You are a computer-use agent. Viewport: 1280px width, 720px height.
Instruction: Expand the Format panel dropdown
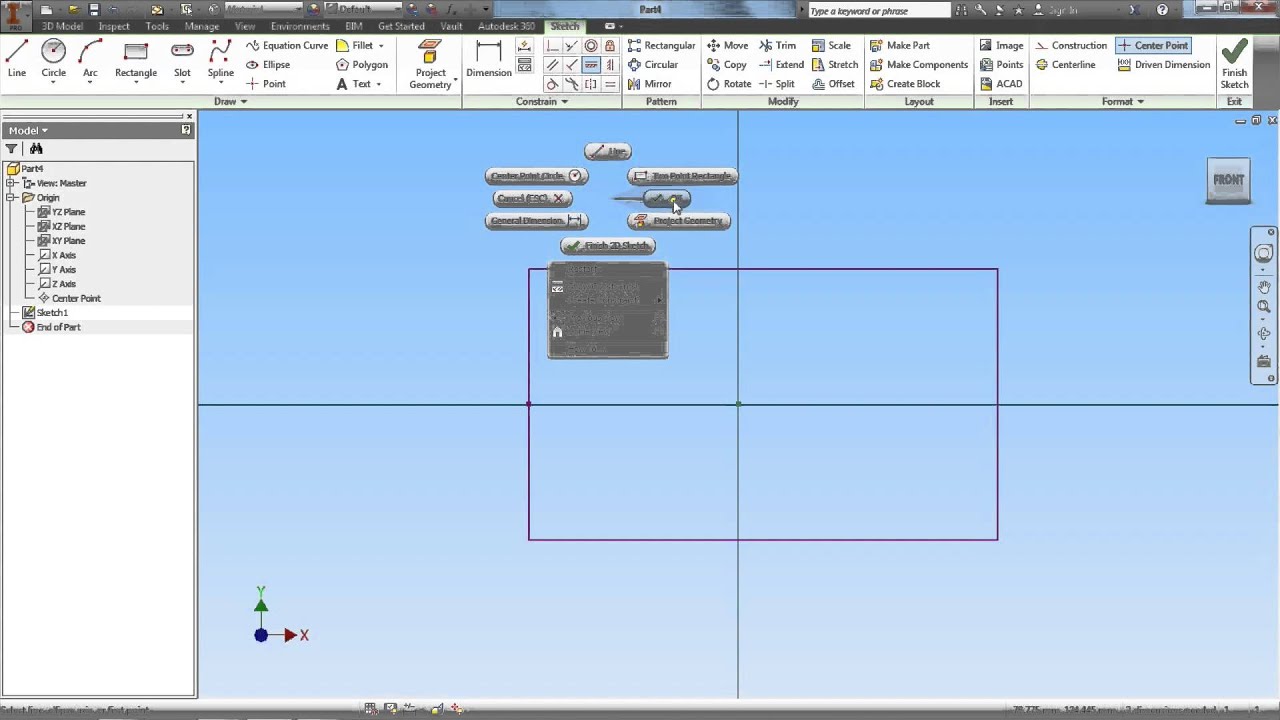point(1122,101)
